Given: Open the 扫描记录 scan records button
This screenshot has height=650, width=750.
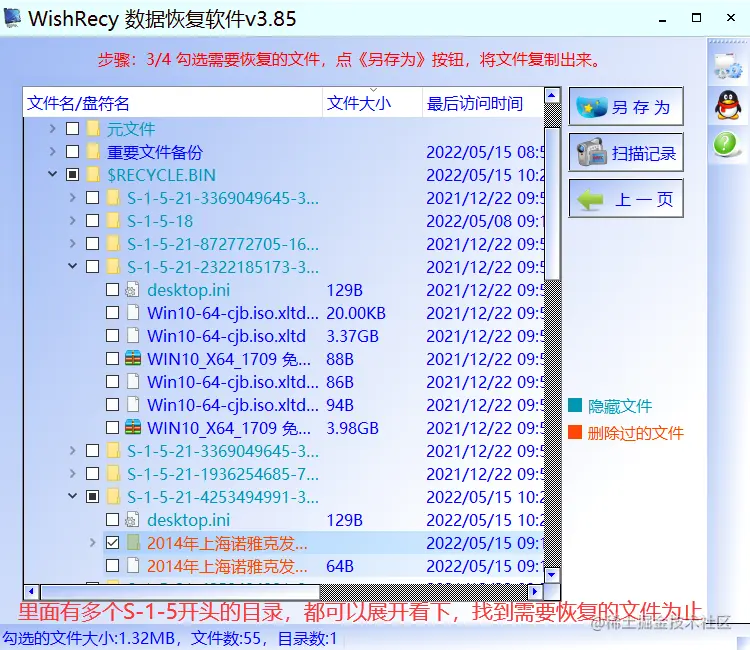Looking at the screenshot, I should 626,153.
